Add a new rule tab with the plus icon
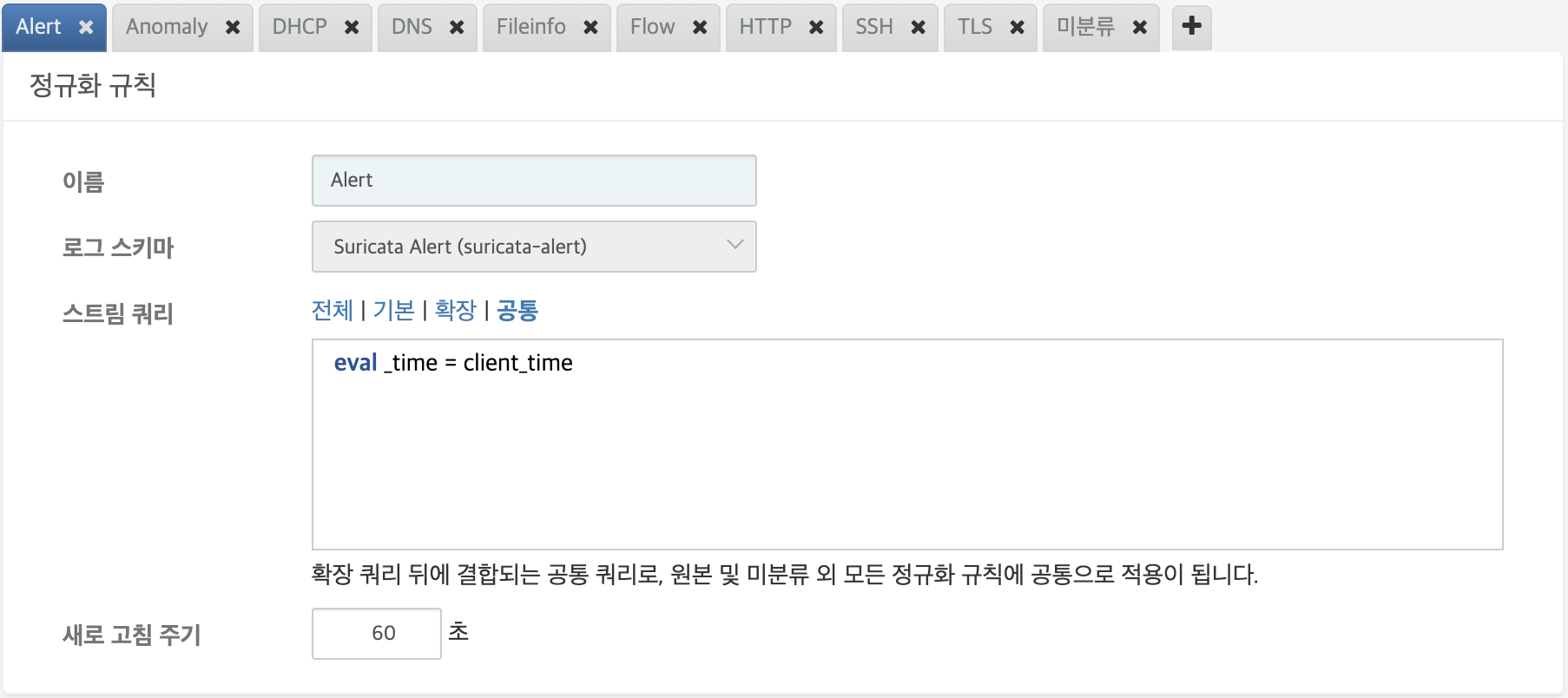Image resolution: width=1568 pixels, height=698 pixels. pos(1191,27)
